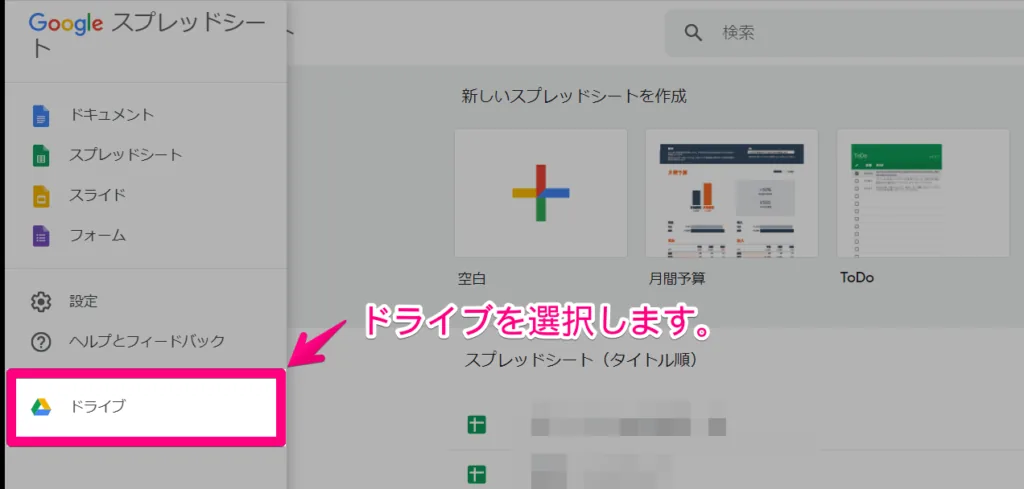Click the ToDo template label
This screenshot has width=1024, height=489.
(857, 277)
